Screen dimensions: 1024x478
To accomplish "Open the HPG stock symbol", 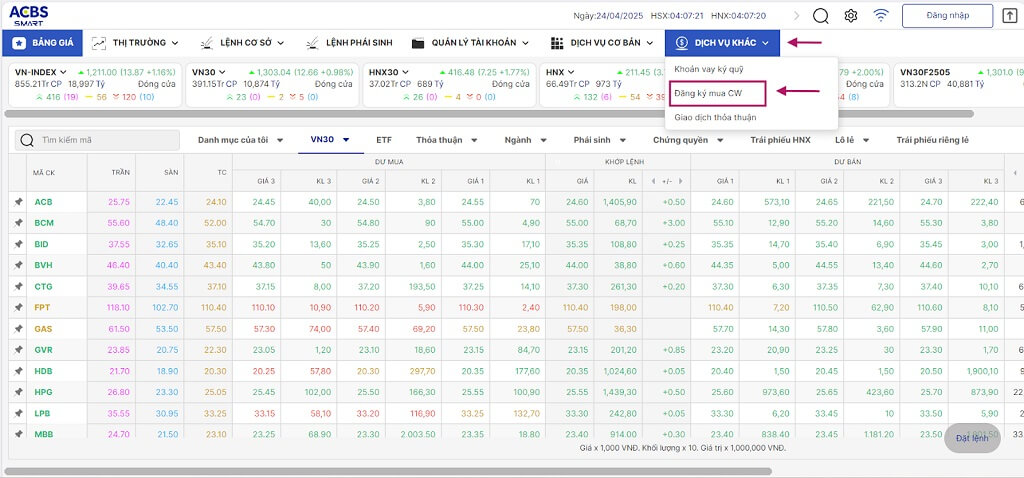I will click(x=43, y=392).
